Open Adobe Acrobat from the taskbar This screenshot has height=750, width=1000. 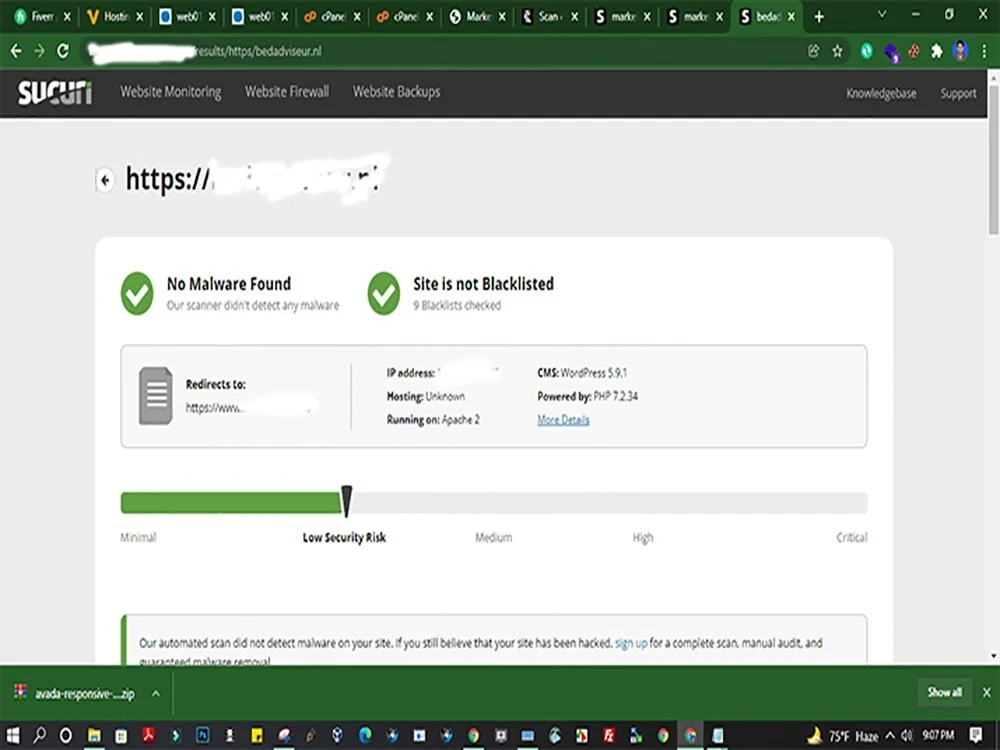[x=149, y=735]
